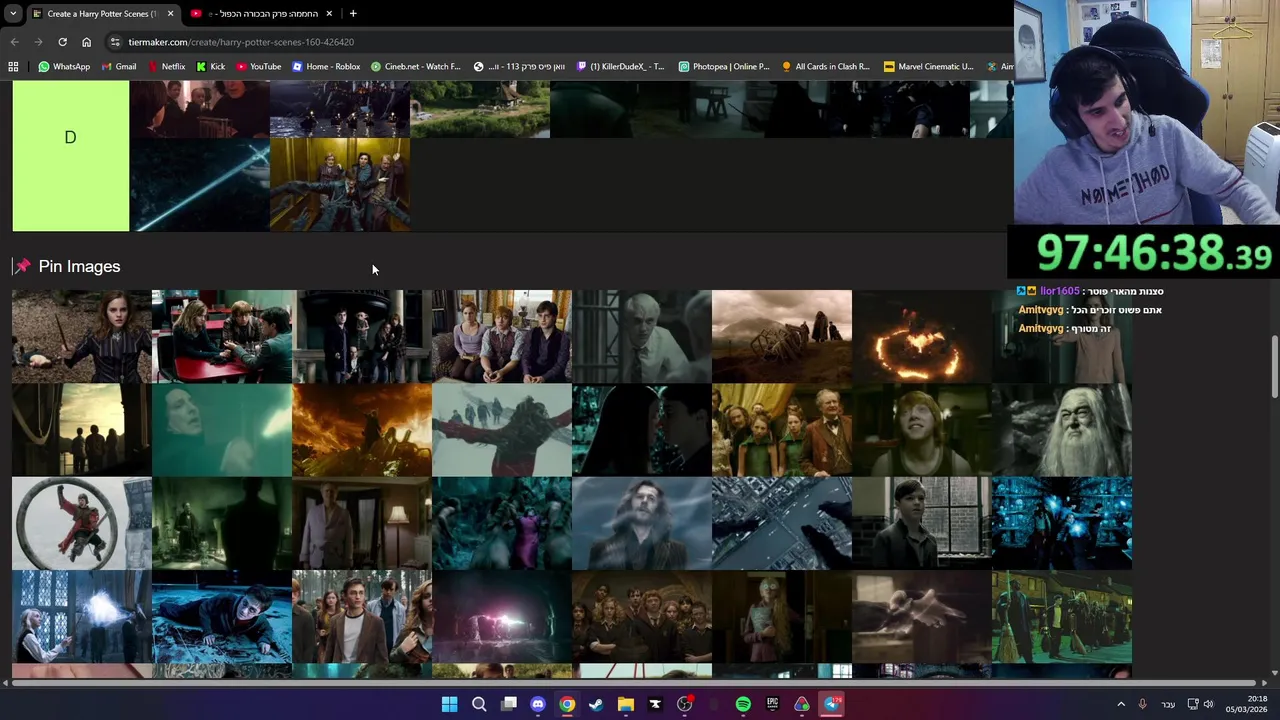The width and height of the screenshot is (1280, 720).
Task: Click the page vertical scrollbar
Action: (x=1274, y=366)
